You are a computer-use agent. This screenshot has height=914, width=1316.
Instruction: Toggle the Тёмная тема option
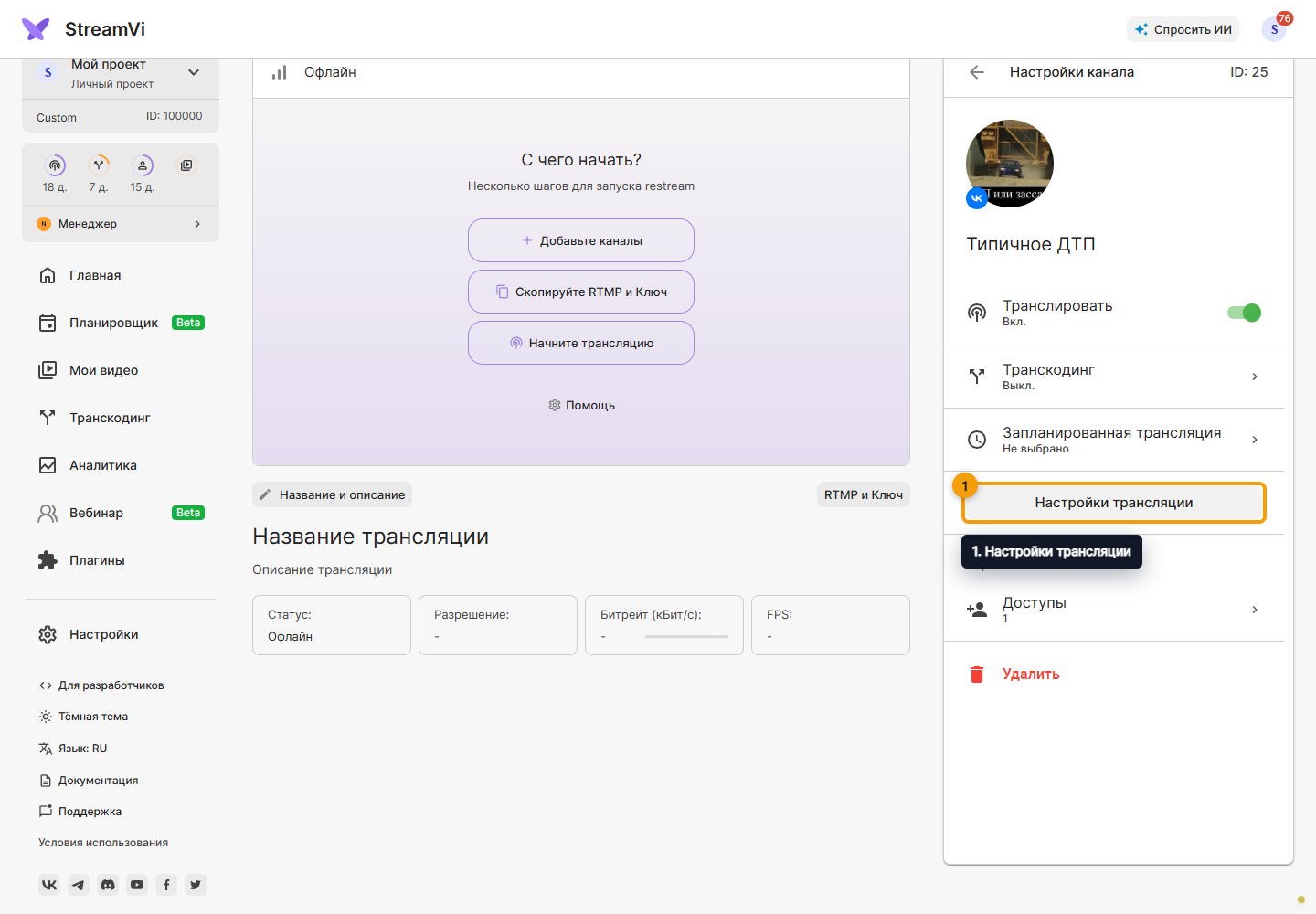(83, 717)
